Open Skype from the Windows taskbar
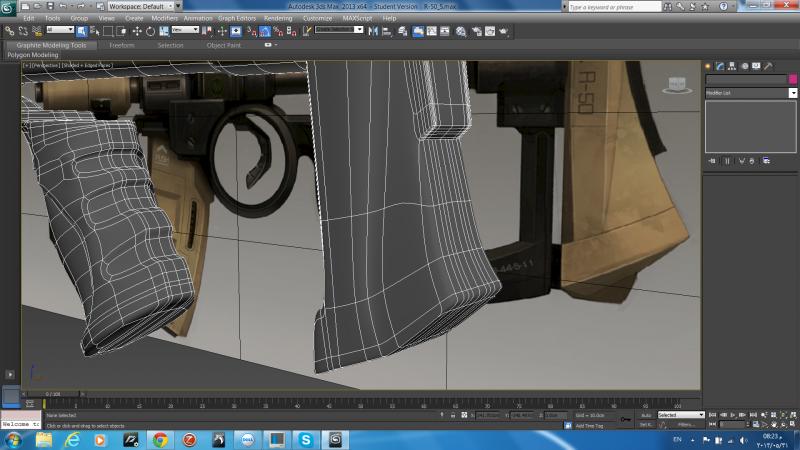 (305, 439)
